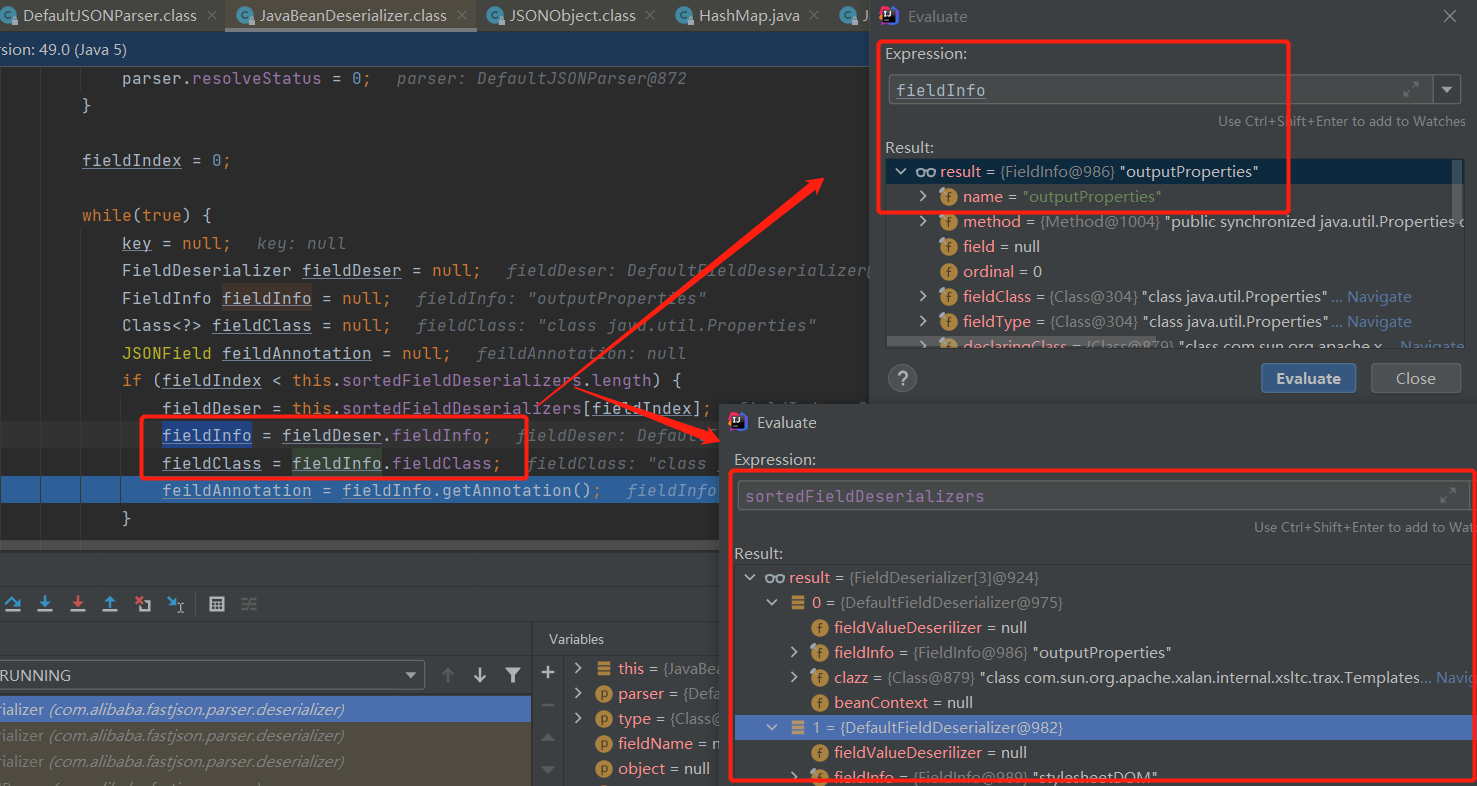Image resolution: width=1477 pixels, height=786 pixels.
Task: Expand the method = Method@1004 node
Action: click(x=924, y=222)
